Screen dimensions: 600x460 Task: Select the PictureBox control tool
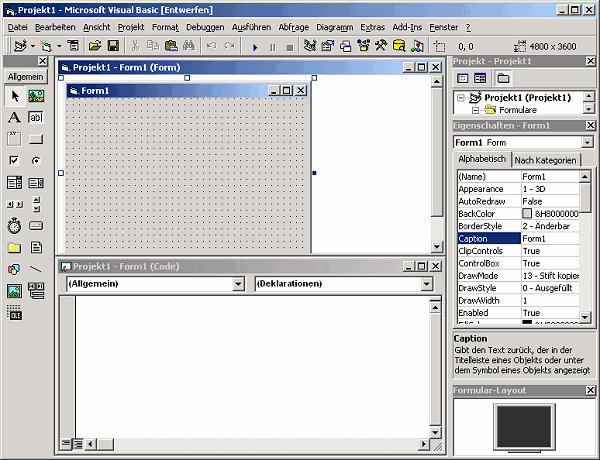point(36,96)
